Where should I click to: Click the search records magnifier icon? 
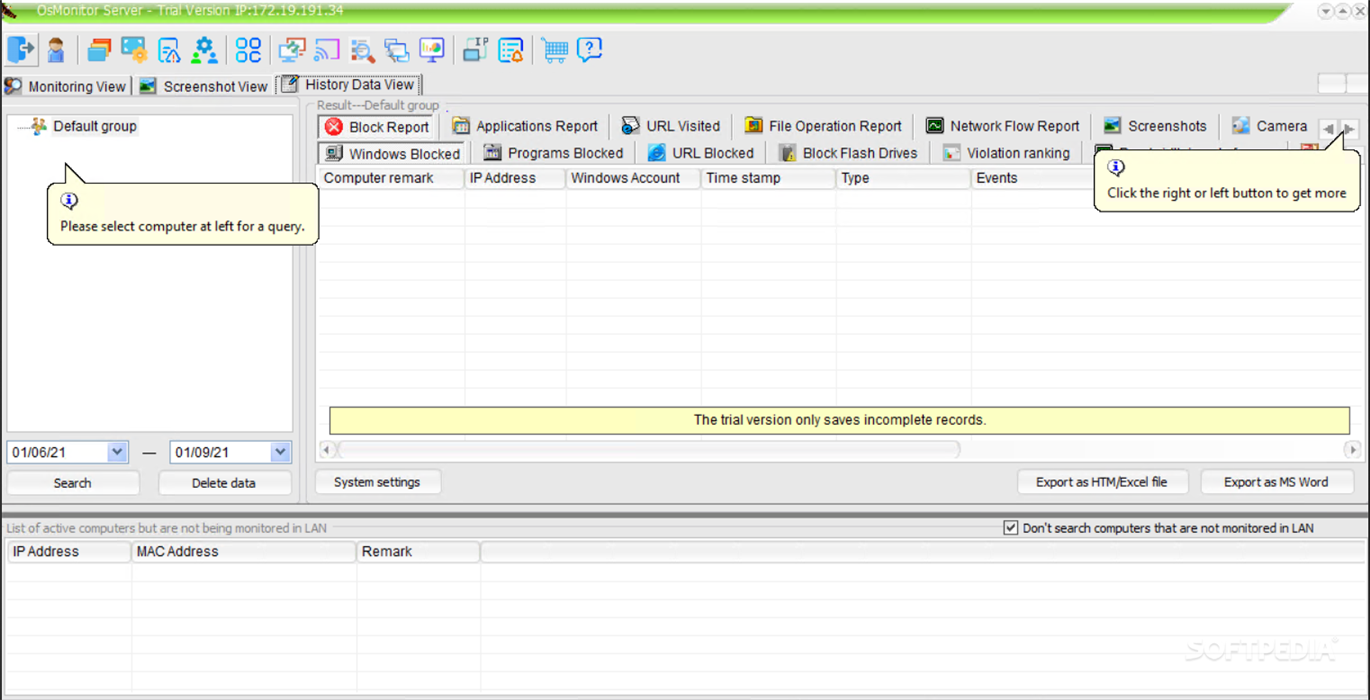point(362,49)
